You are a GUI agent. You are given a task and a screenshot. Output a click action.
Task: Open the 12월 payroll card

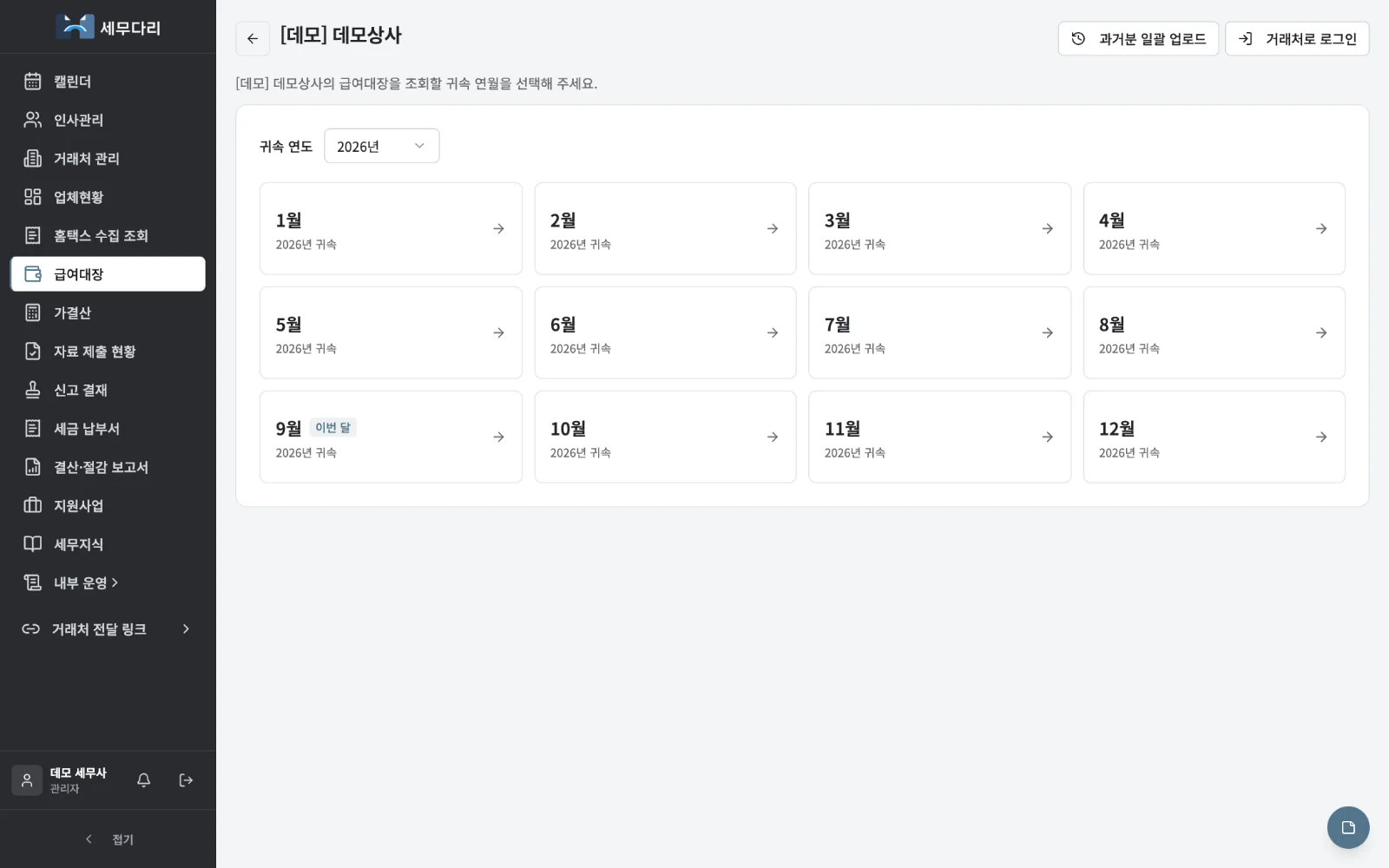1214,437
